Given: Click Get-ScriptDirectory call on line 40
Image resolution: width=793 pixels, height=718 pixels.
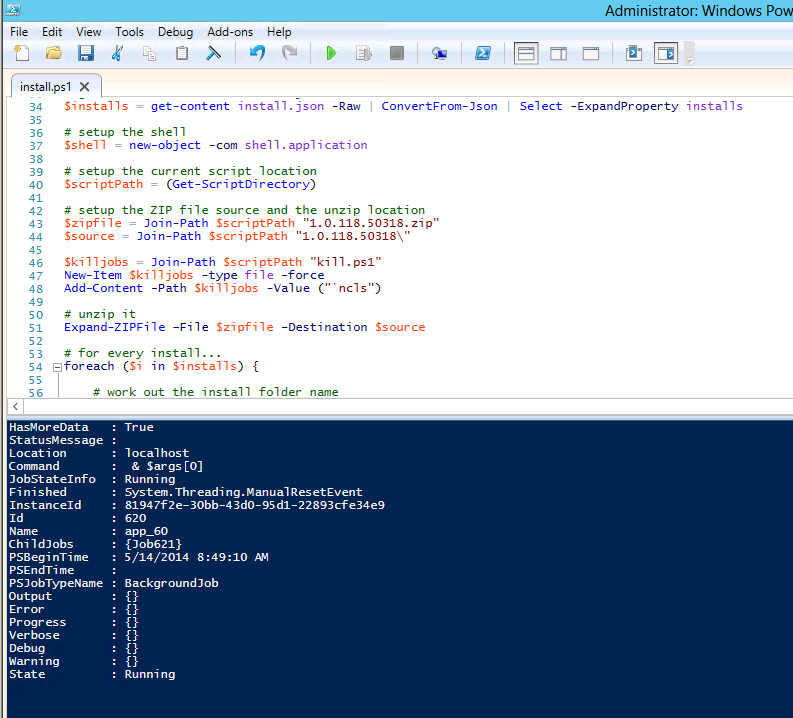Looking at the screenshot, I should (x=241, y=184).
